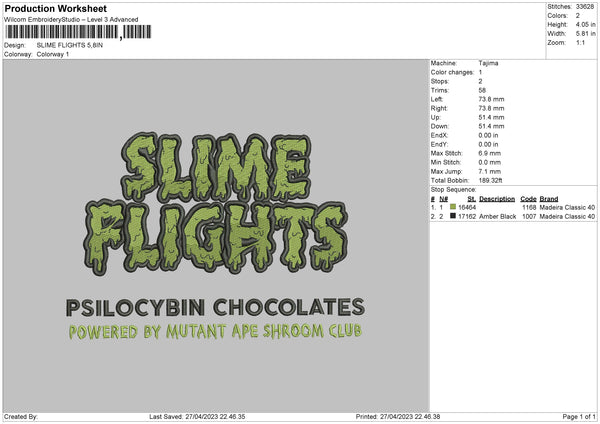Click the 'Production Worksheet' title

tap(55, 8)
